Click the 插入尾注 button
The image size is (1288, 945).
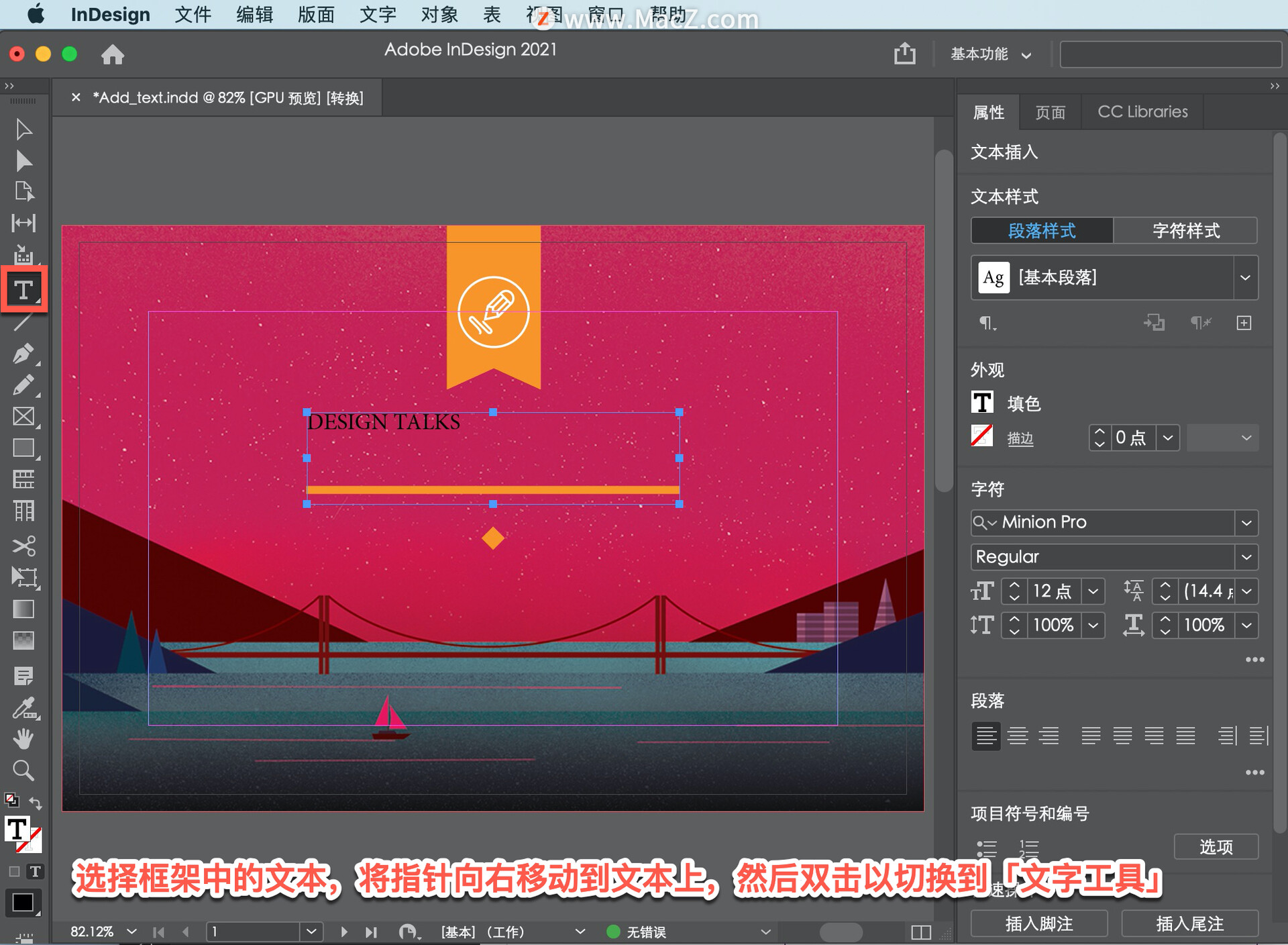(1189, 924)
